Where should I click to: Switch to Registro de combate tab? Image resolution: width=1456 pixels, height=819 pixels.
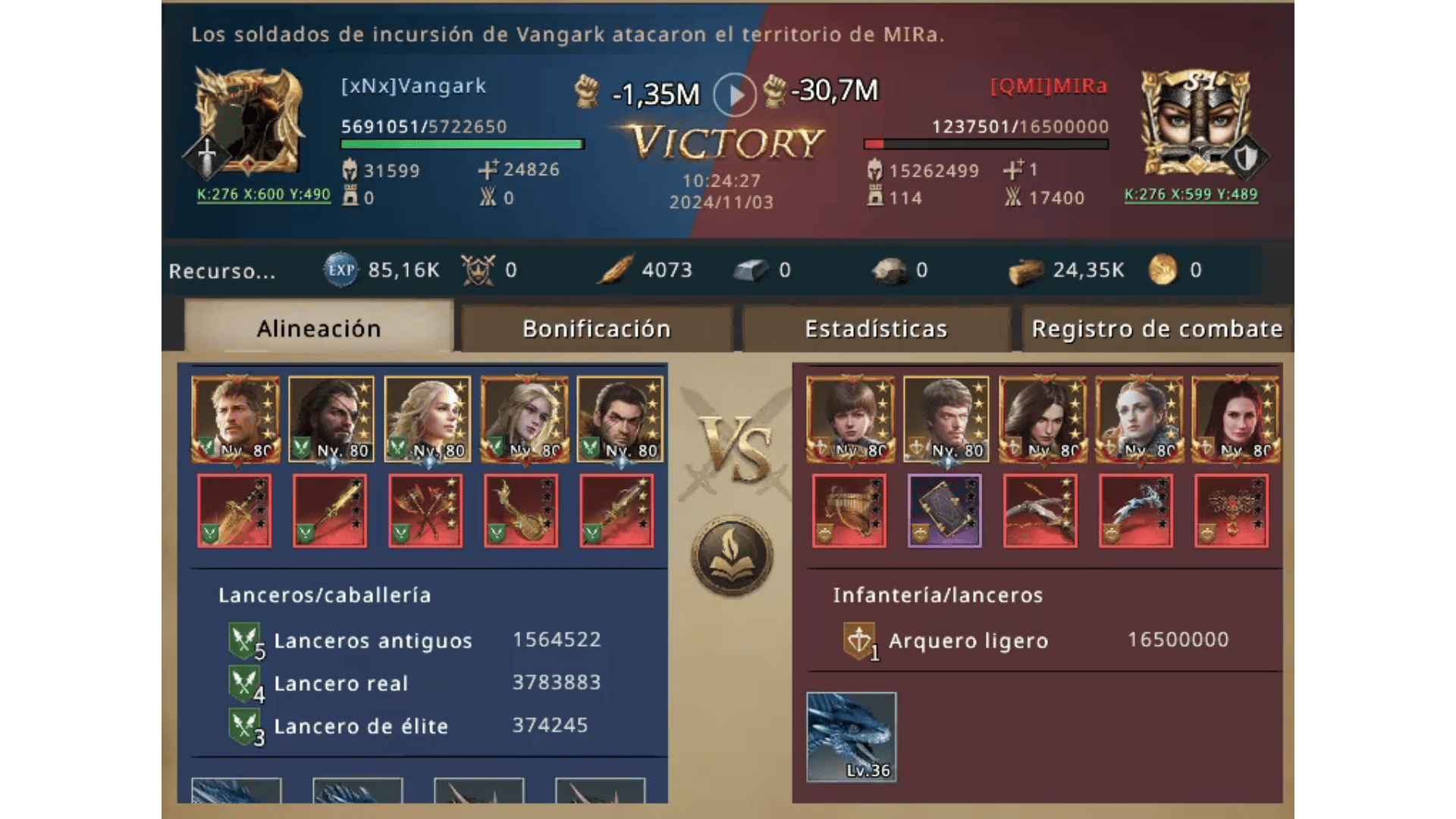click(1157, 328)
